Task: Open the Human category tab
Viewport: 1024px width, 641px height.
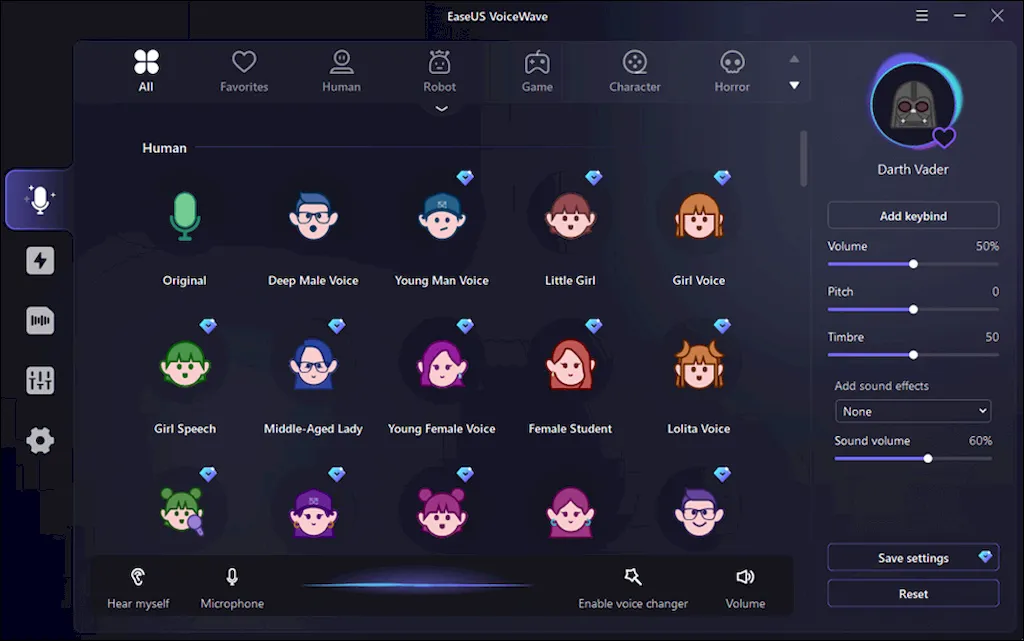Action: pos(341,71)
